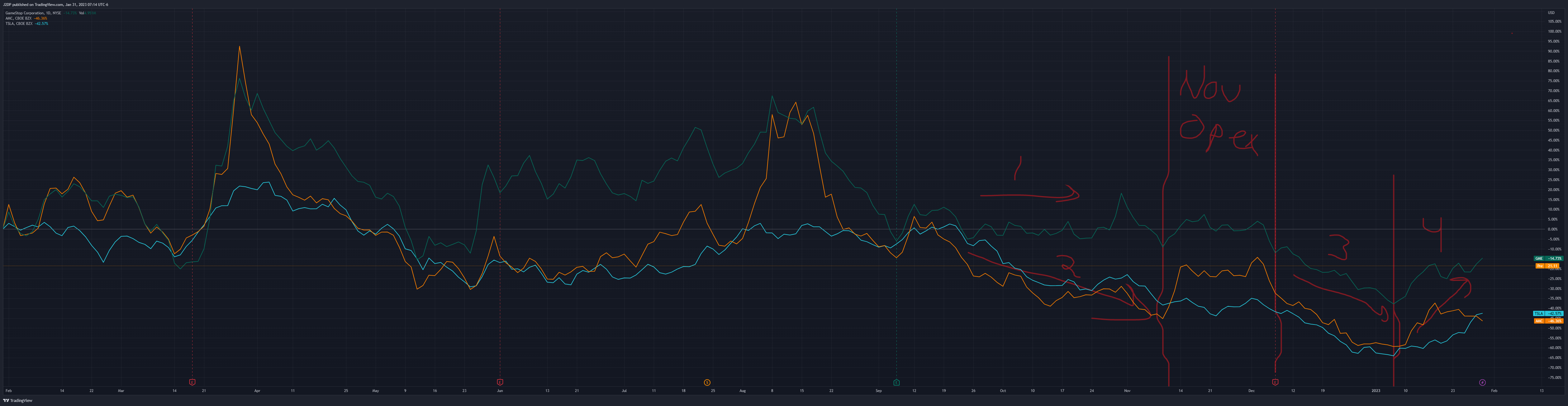Click the -46.36% AMC legend value
Image resolution: width=1568 pixels, height=406 pixels.
click(40, 18)
